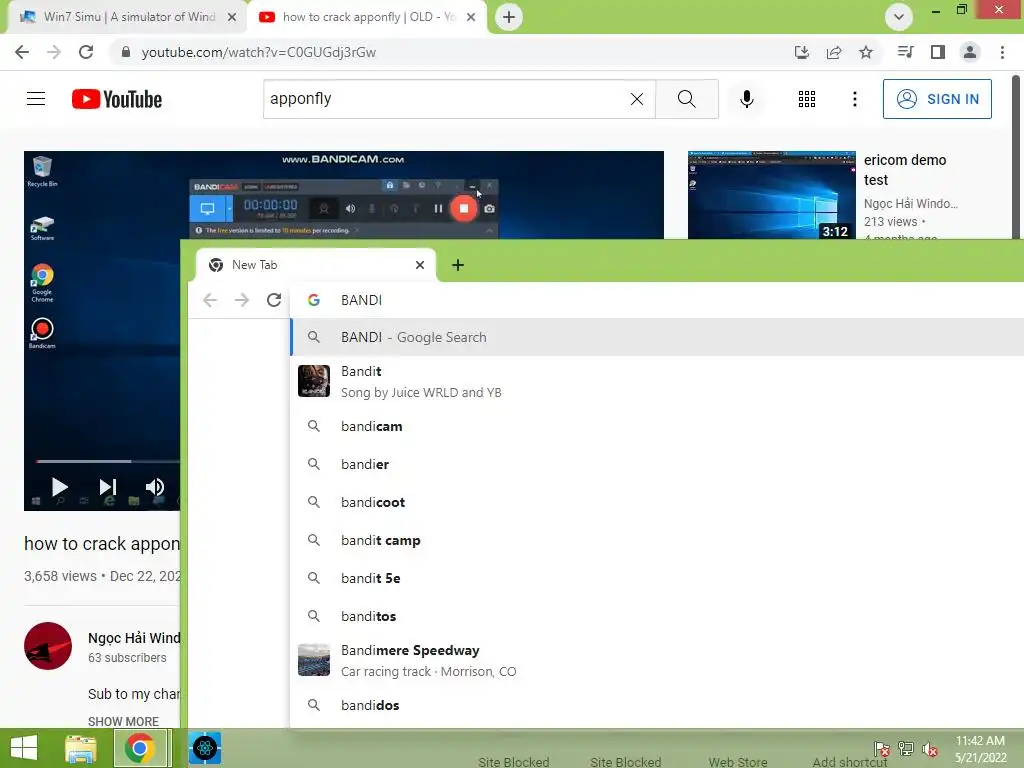Clear the YouTube search box text
The width and height of the screenshot is (1024, 768).
coord(637,99)
